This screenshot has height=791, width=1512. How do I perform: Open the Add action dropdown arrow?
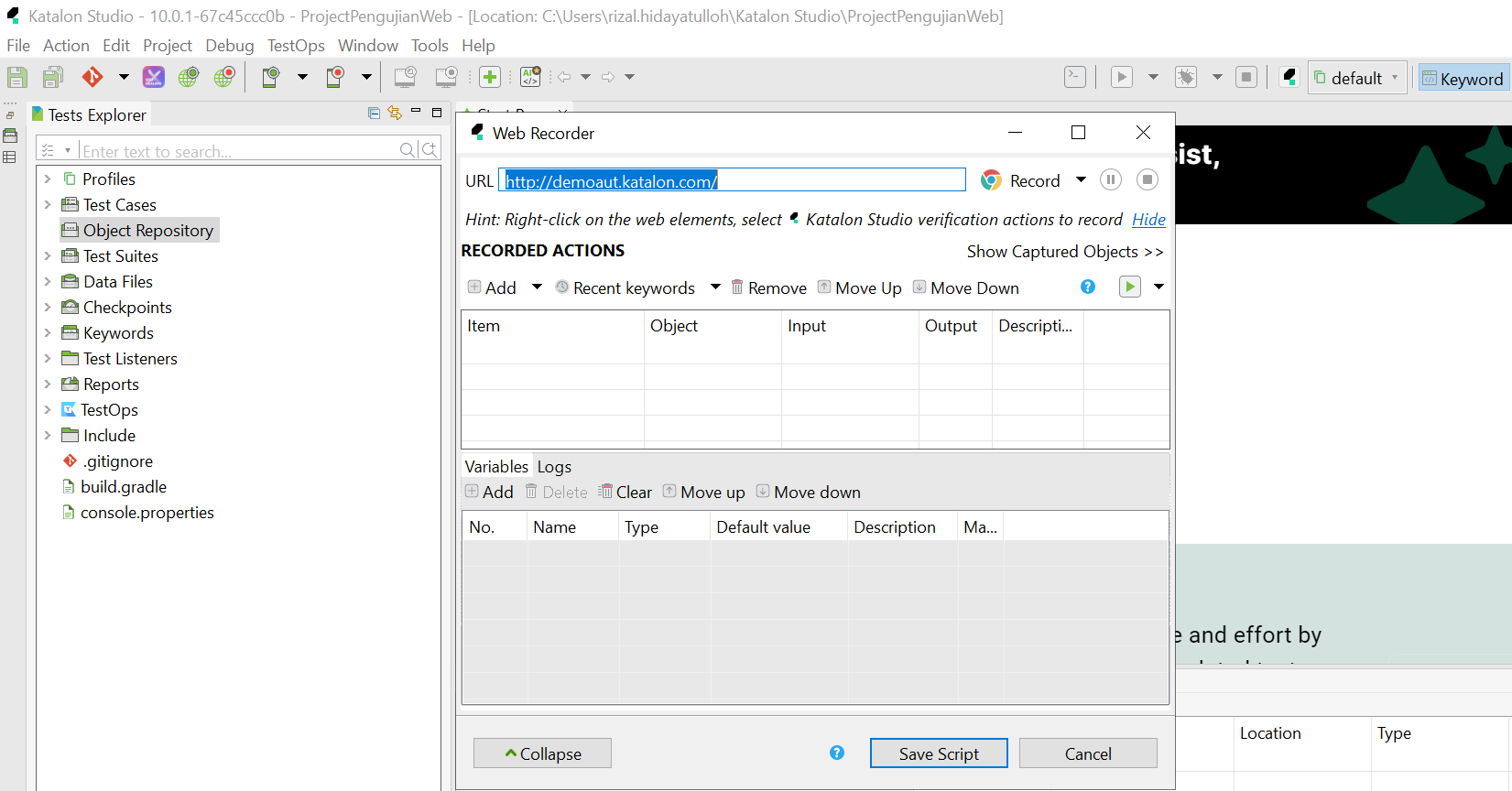537,287
